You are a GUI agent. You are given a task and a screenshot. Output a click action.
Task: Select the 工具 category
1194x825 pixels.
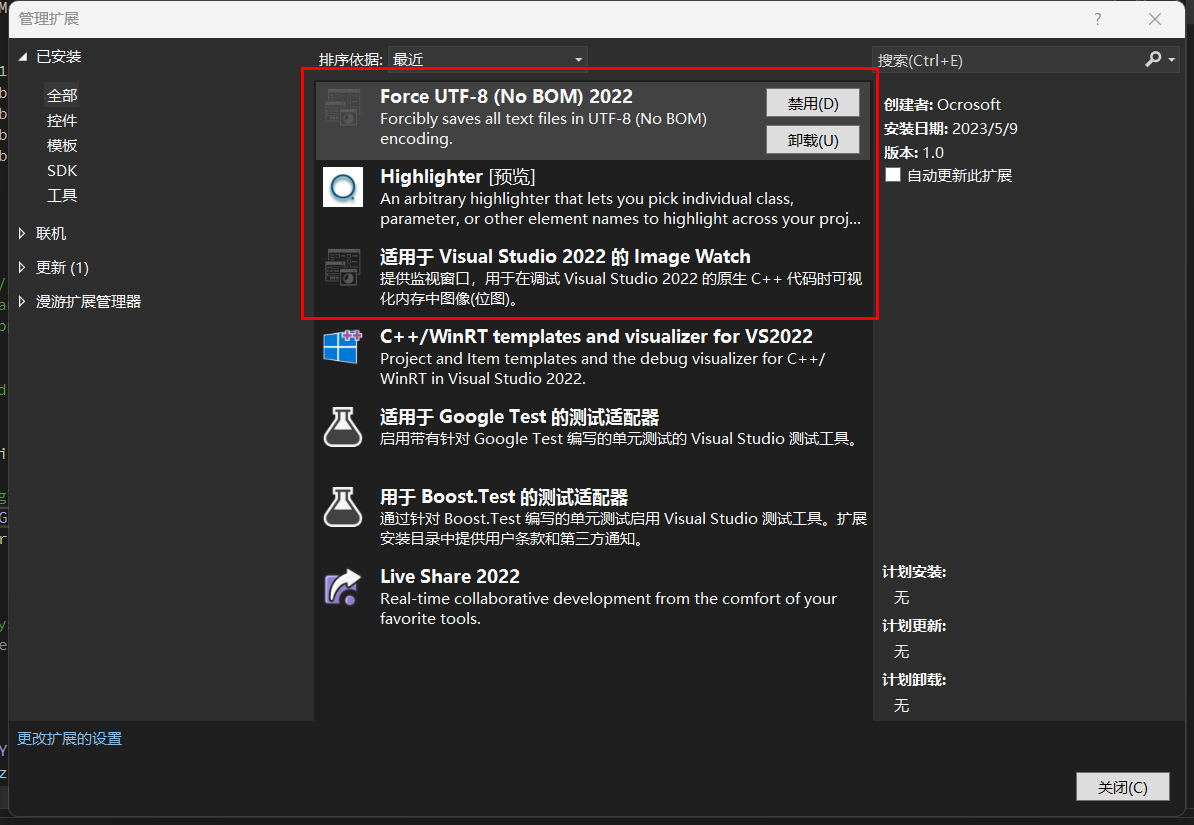coord(62,196)
